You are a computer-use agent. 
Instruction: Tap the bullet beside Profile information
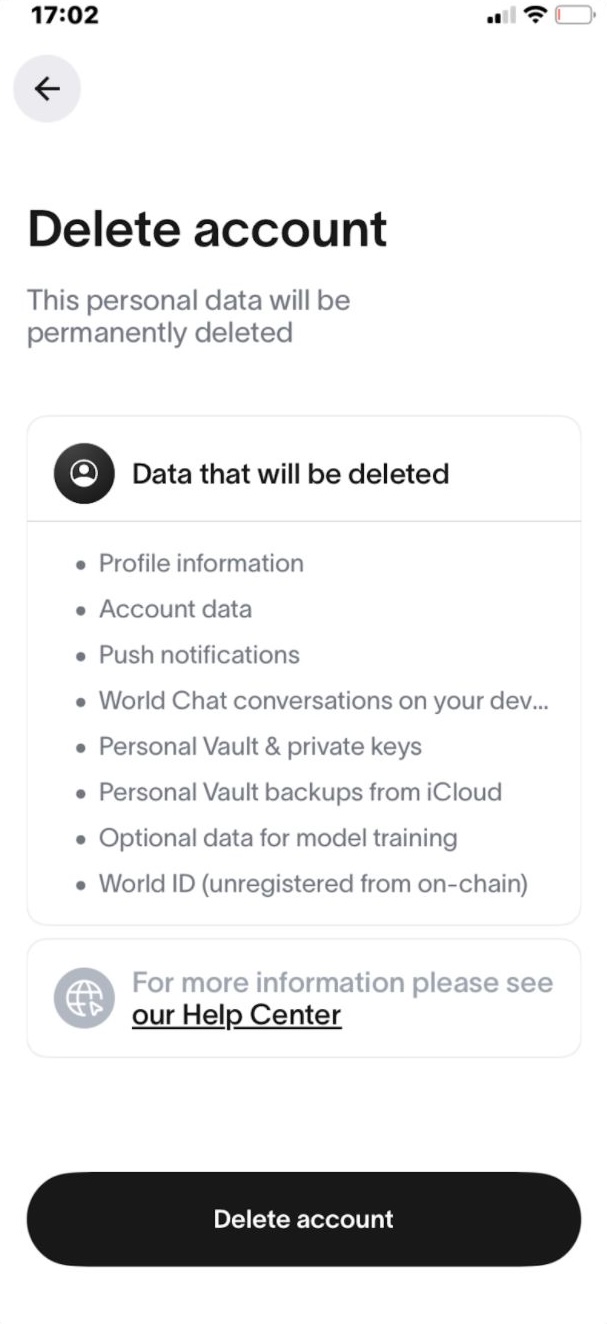point(80,564)
